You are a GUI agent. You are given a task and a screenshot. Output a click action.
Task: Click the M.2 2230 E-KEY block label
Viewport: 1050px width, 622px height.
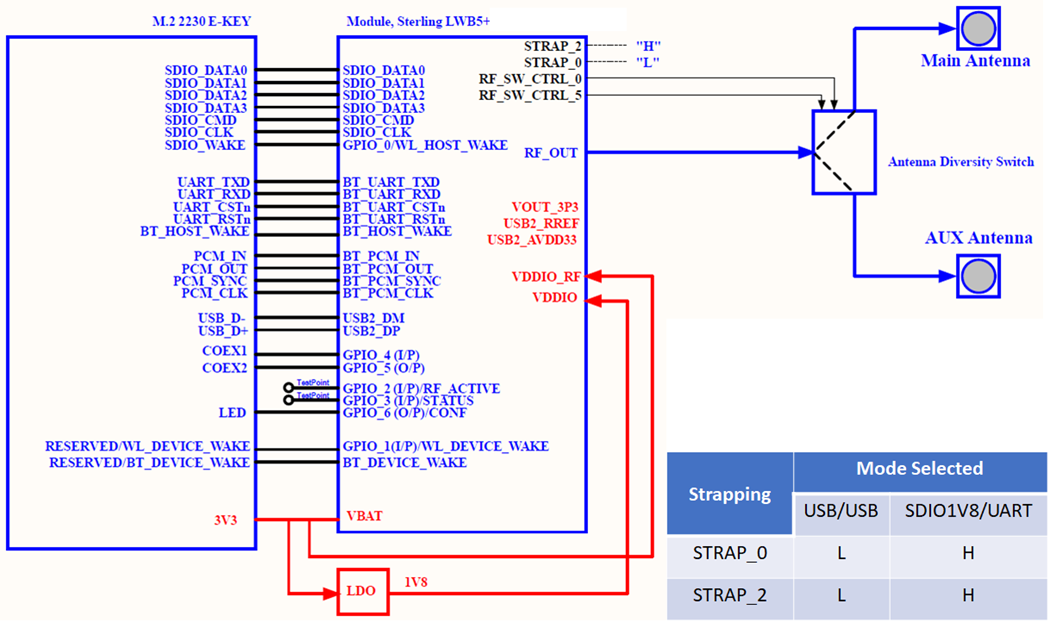point(202,20)
